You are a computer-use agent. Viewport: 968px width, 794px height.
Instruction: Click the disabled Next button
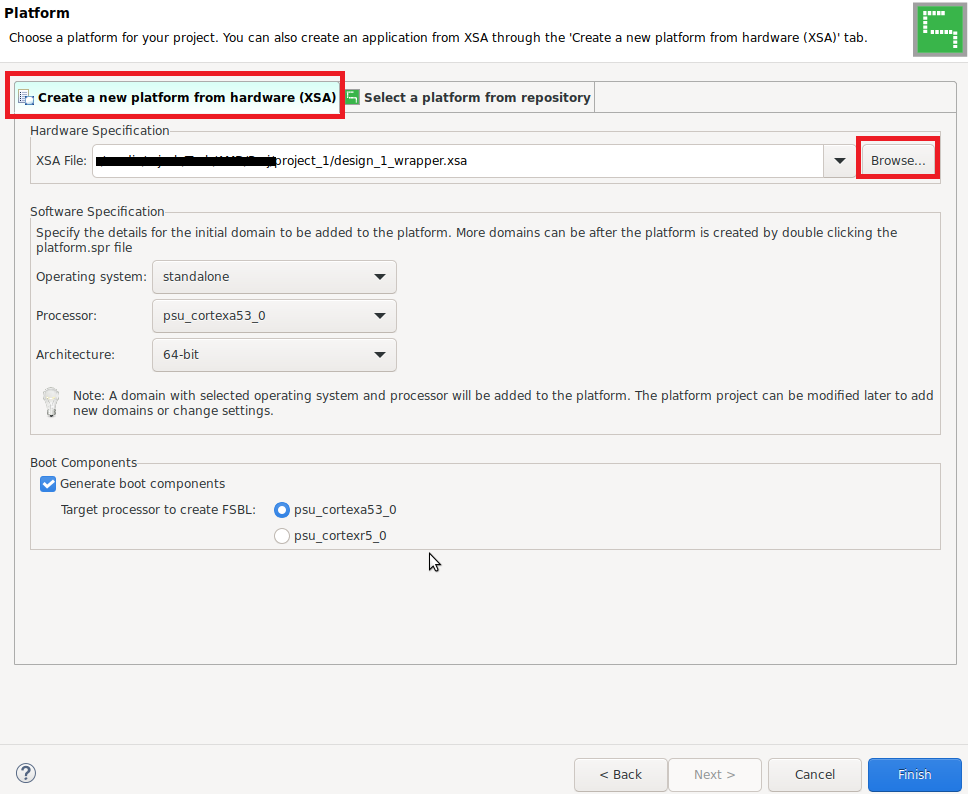pos(714,774)
